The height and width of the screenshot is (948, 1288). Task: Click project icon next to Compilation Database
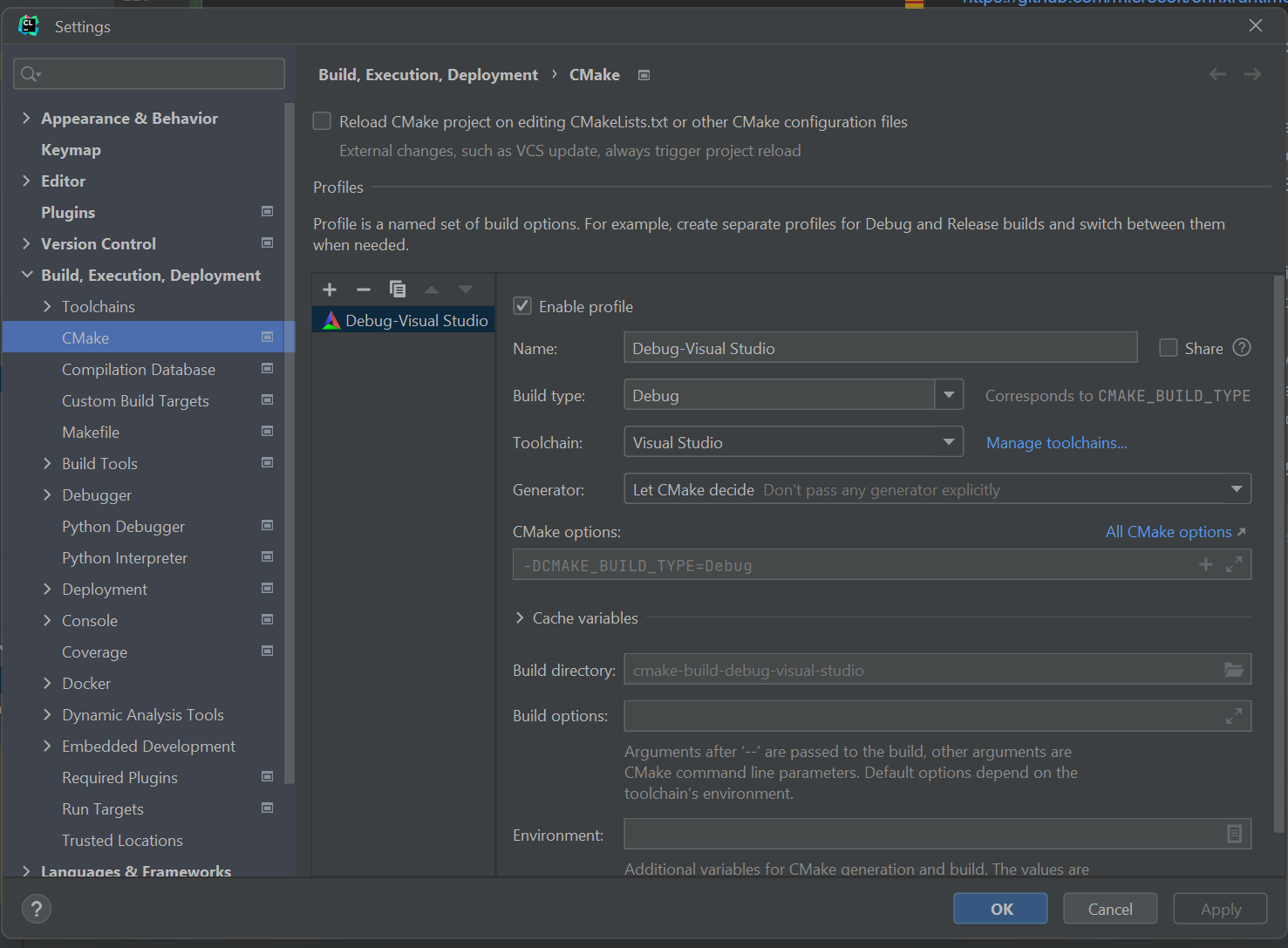pos(268,368)
